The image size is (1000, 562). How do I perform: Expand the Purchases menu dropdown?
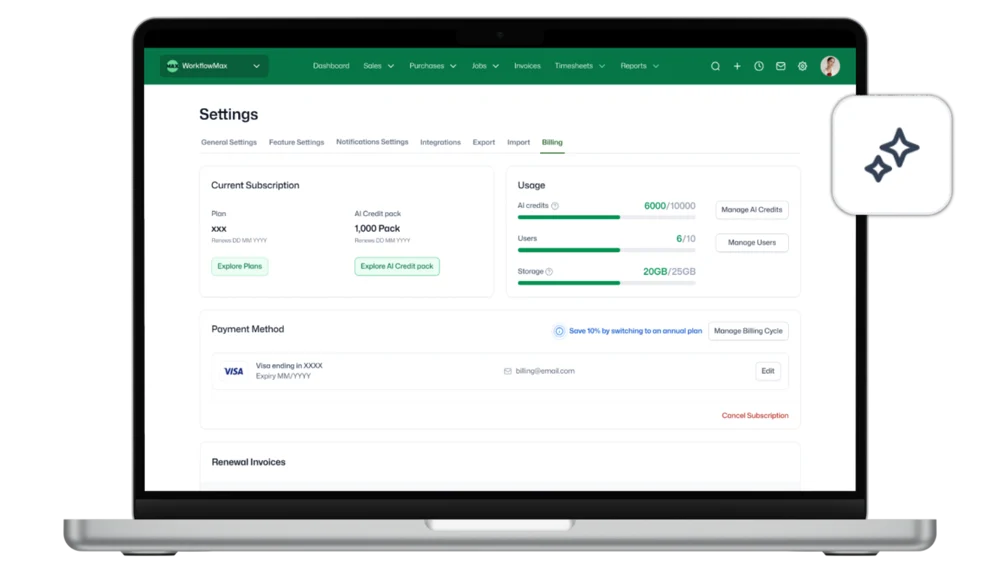pos(433,66)
